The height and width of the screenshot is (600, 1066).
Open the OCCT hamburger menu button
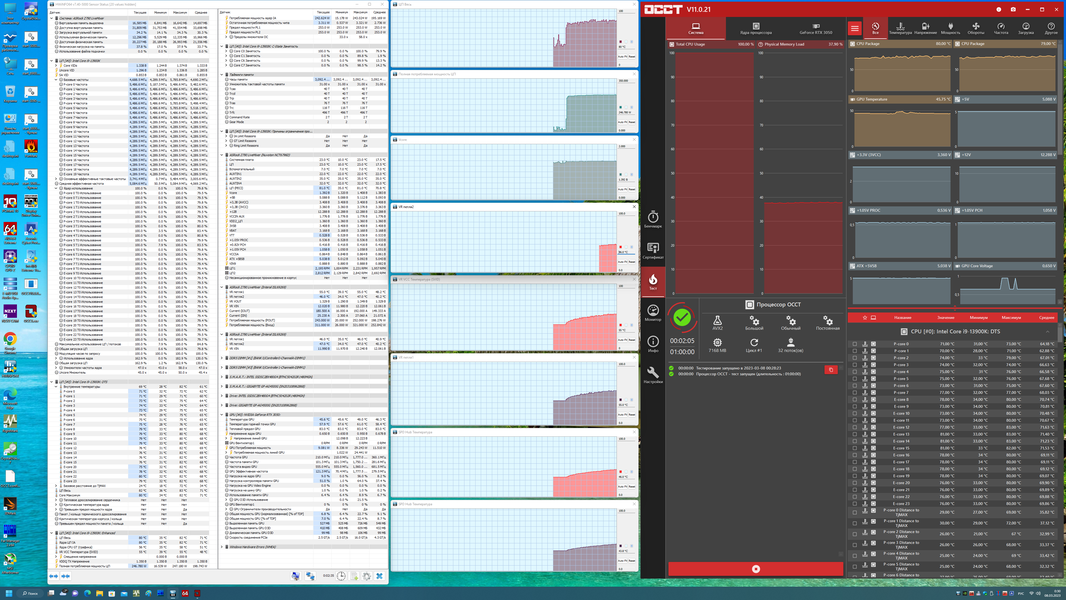click(855, 28)
